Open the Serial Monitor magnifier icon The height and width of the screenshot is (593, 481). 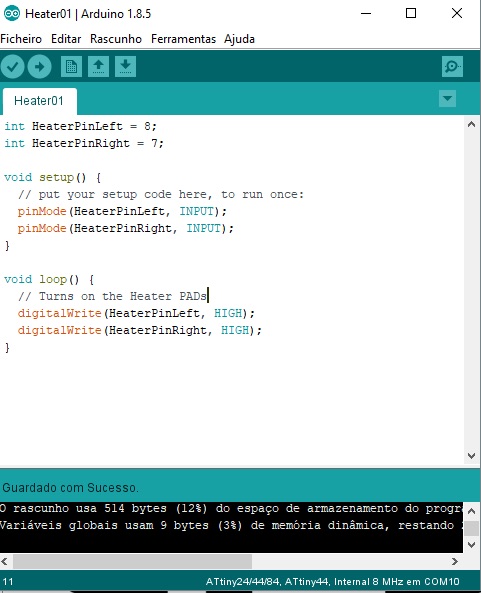(x=452, y=67)
